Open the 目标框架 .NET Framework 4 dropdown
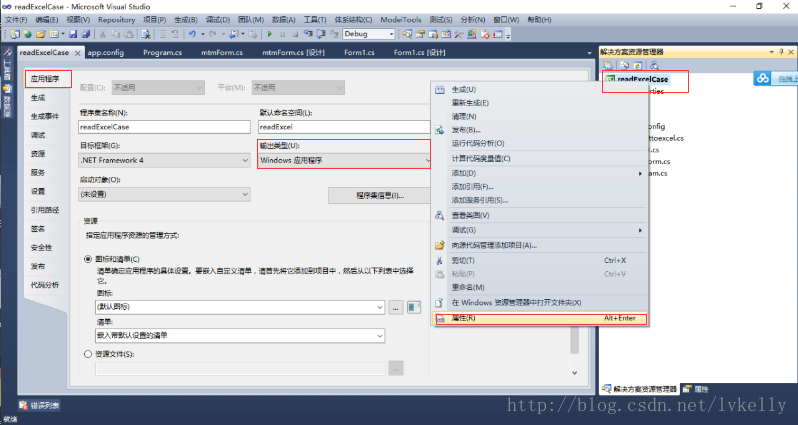 [x=164, y=160]
